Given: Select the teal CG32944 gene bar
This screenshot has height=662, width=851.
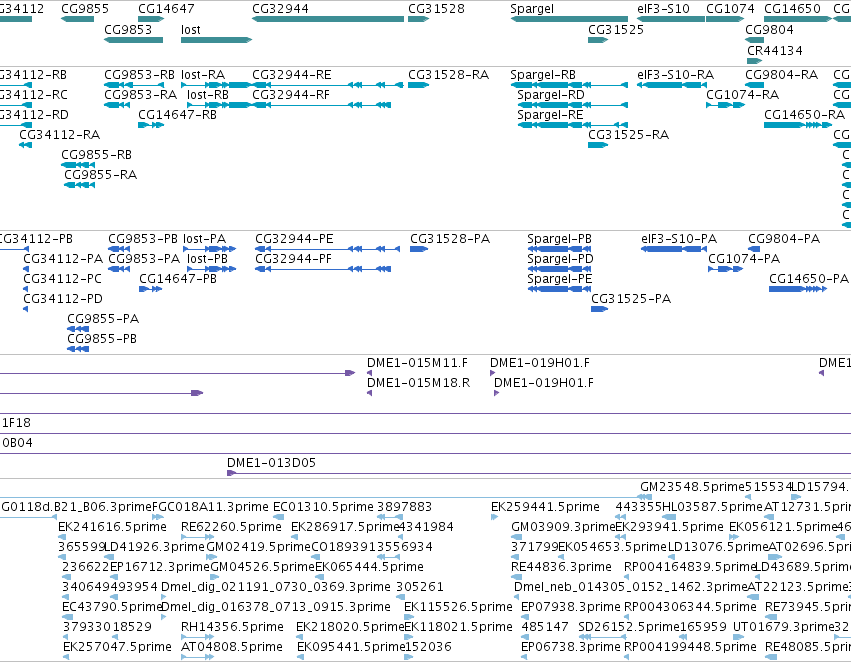Looking at the screenshot, I should coord(328,19).
